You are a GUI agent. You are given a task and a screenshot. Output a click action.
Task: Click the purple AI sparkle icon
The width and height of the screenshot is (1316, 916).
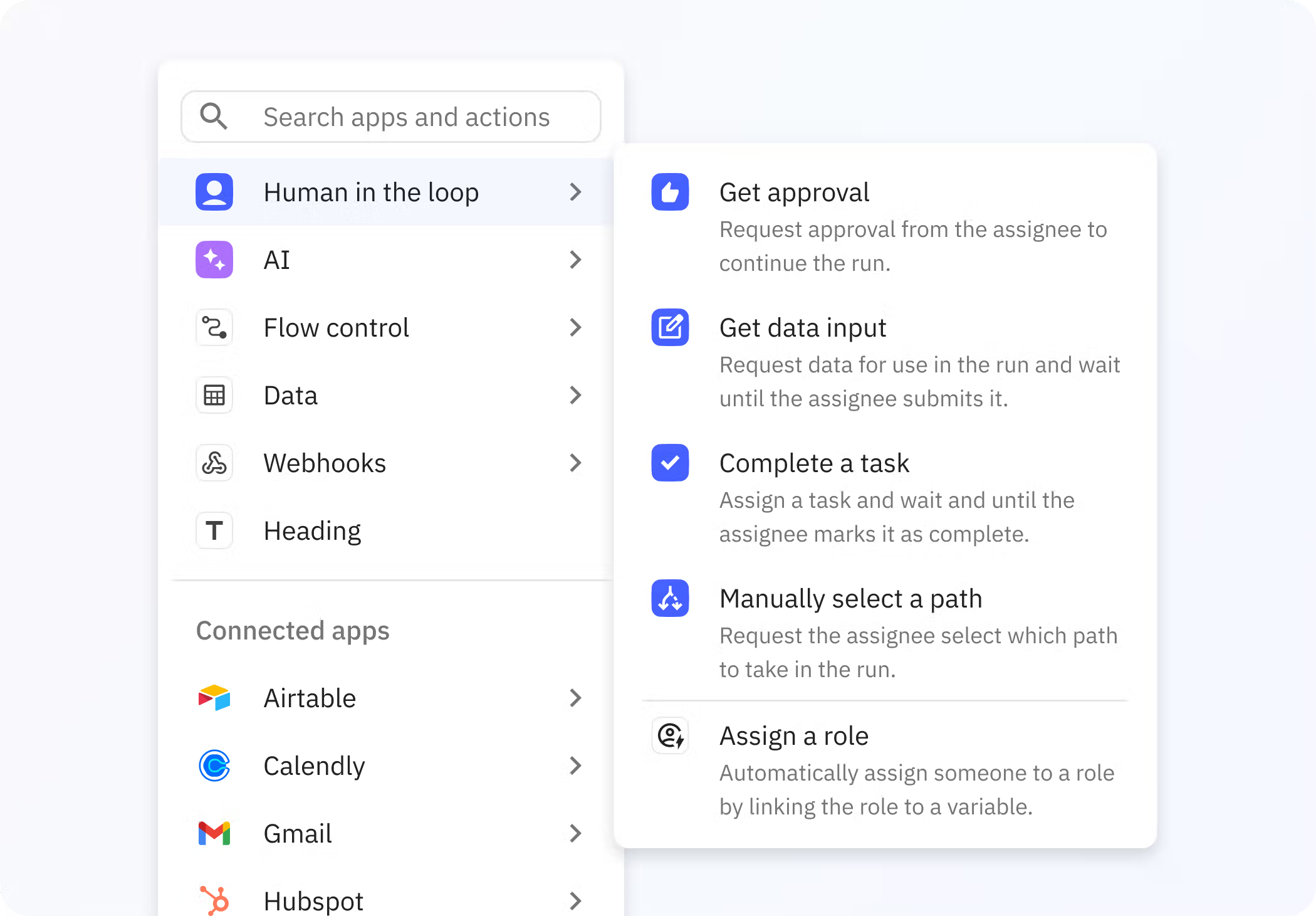click(214, 260)
